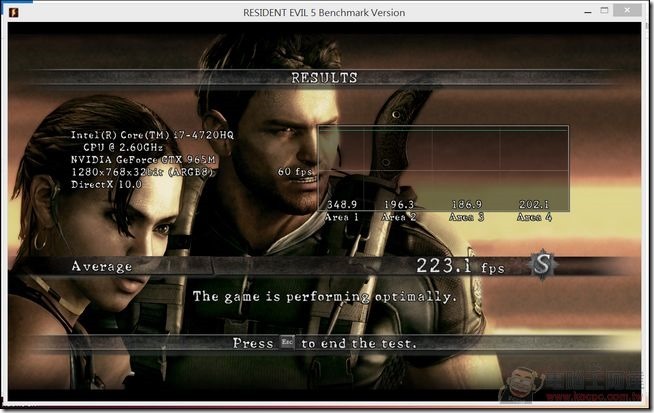Screen dimensions: 654x413
Task: Click the Area 2 label
Action: click(399, 217)
